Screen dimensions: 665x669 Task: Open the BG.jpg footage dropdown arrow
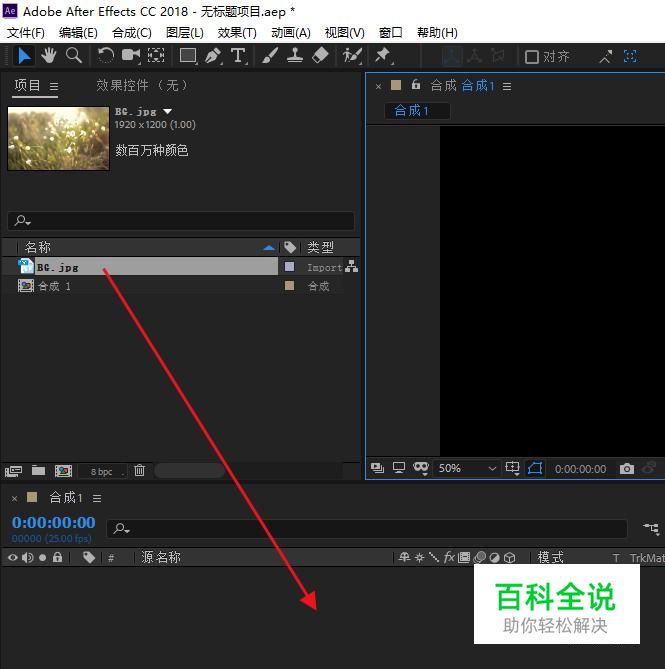point(167,111)
